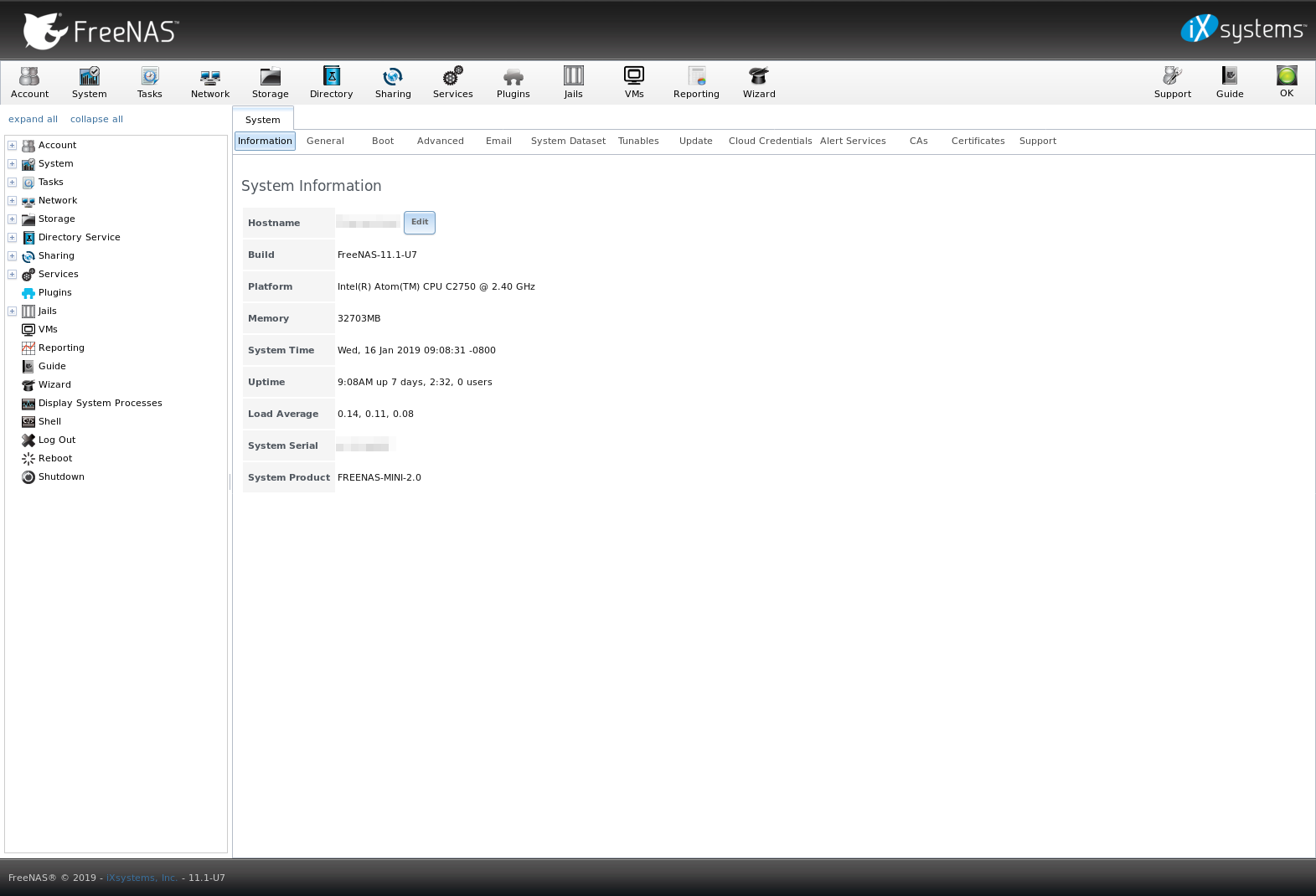The height and width of the screenshot is (896, 1316).
Task: Open Guide toolbar icon
Action: (1230, 82)
